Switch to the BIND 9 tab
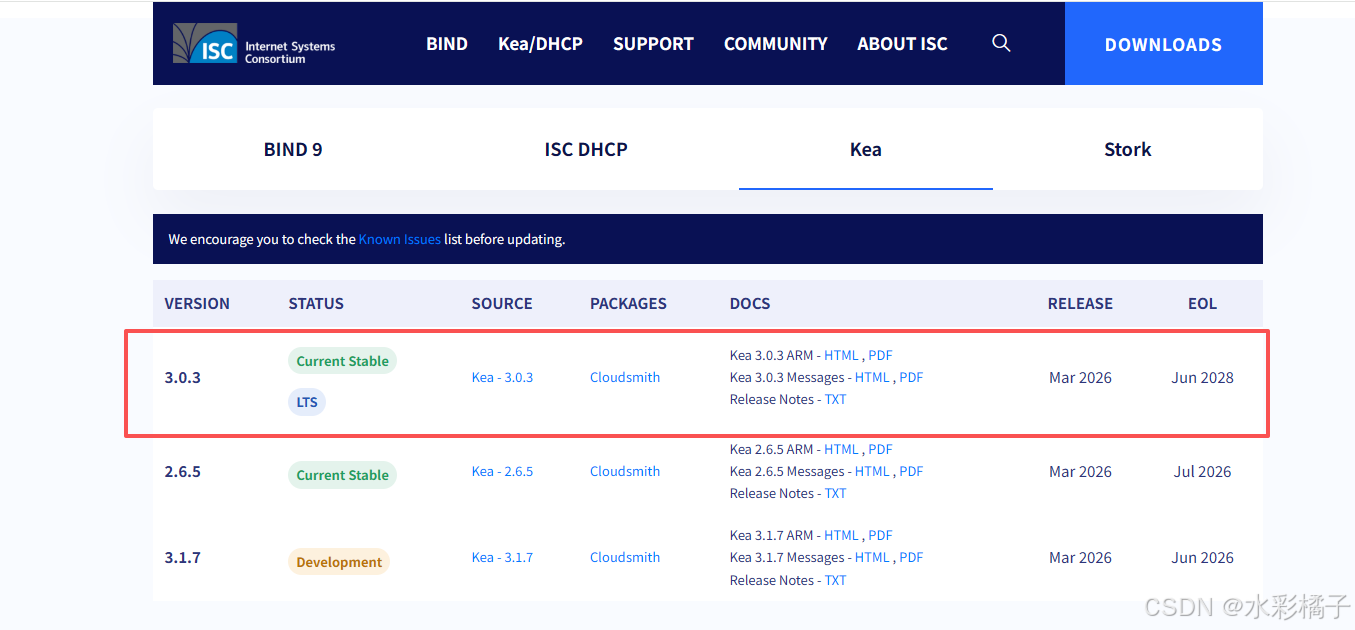 pyautogui.click(x=293, y=149)
